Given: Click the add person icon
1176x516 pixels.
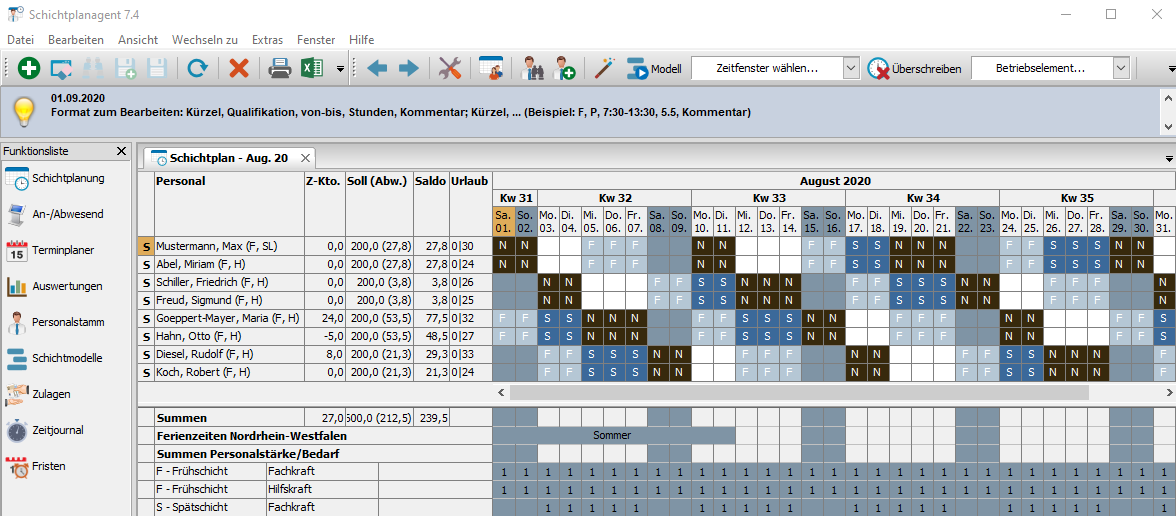Looking at the screenshot, I should point(563,69).
